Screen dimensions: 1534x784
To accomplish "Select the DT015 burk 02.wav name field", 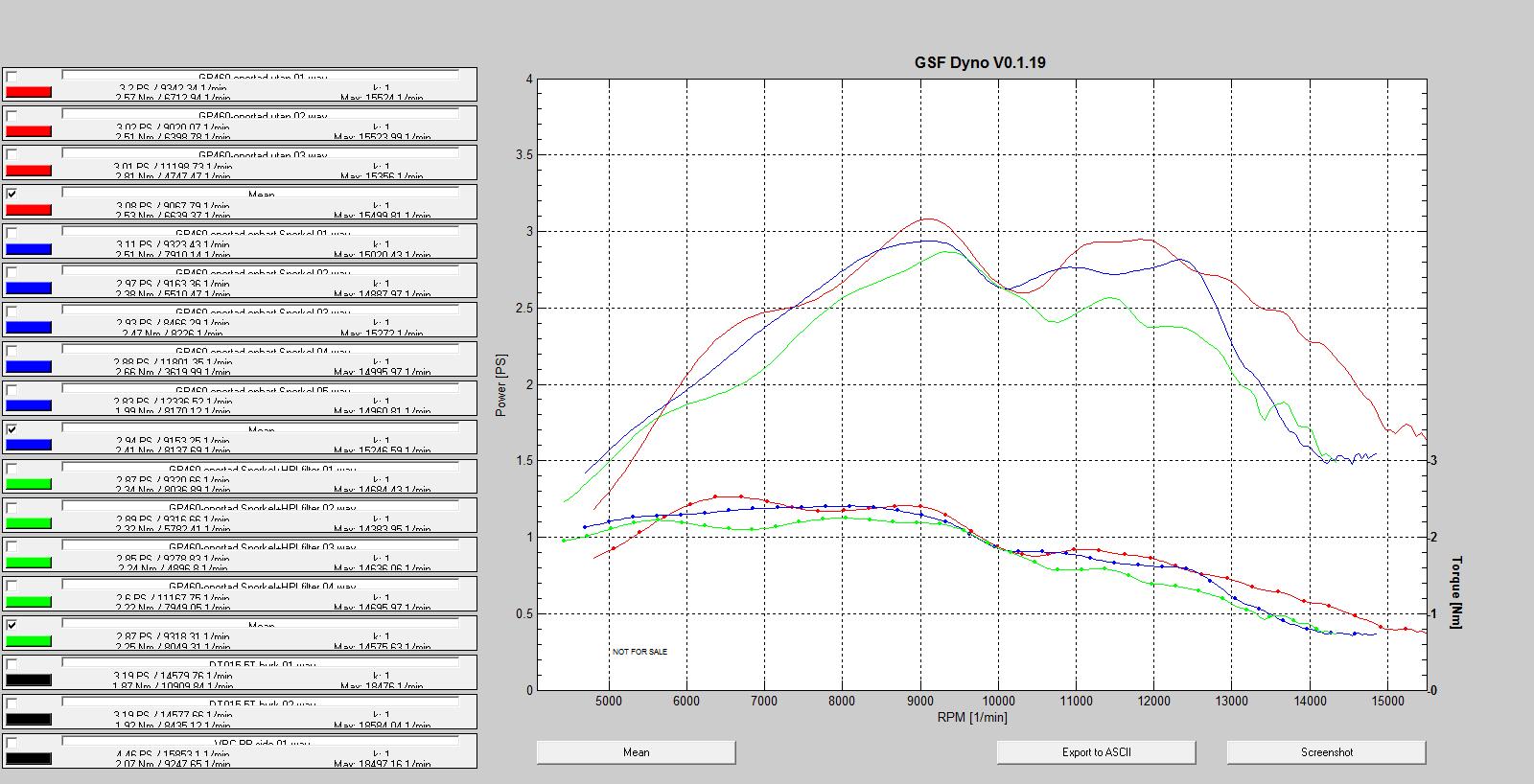I will pos(261,703).
